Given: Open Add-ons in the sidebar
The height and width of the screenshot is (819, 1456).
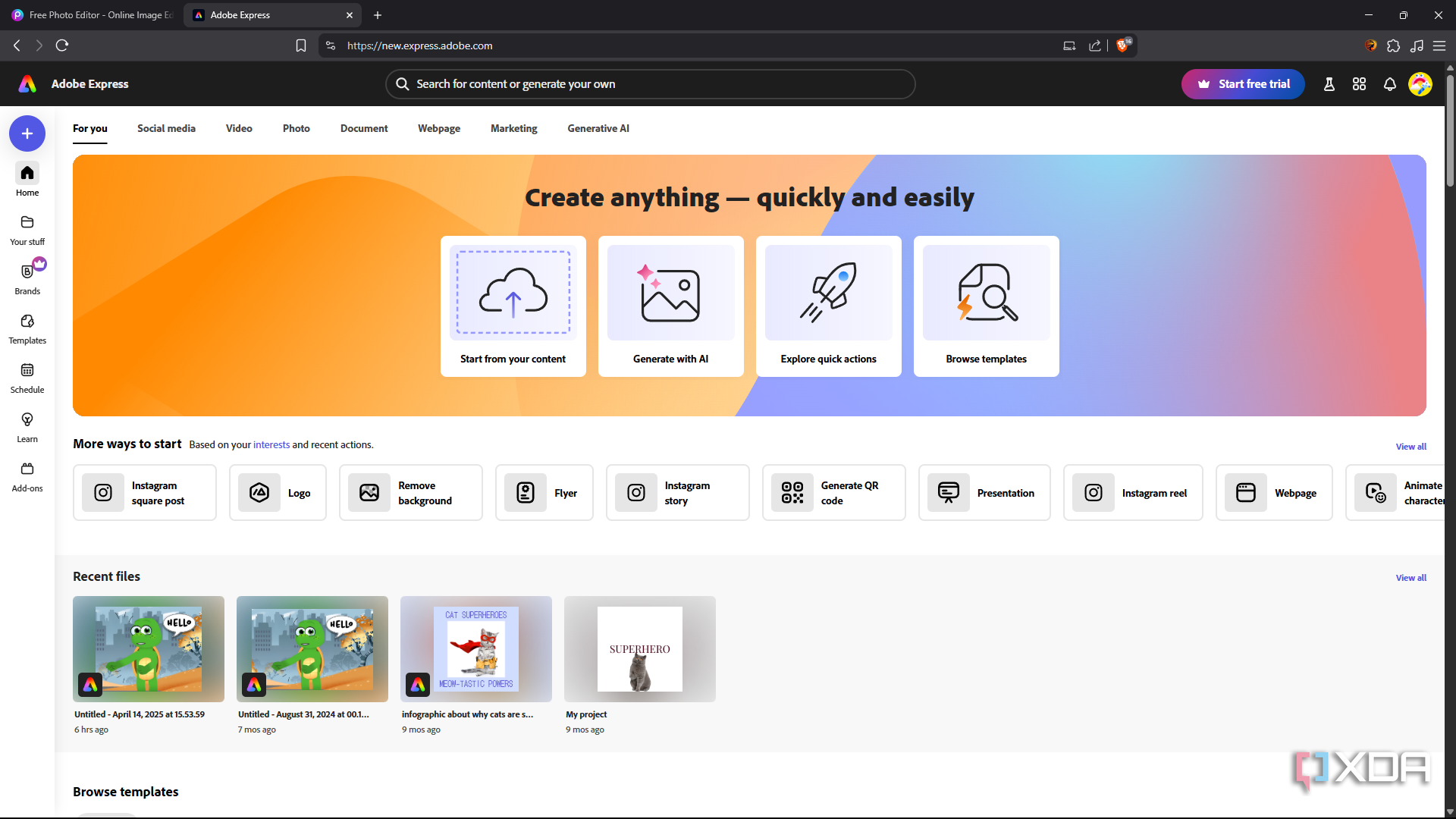Looking at the screenshot, I should 27,476.
